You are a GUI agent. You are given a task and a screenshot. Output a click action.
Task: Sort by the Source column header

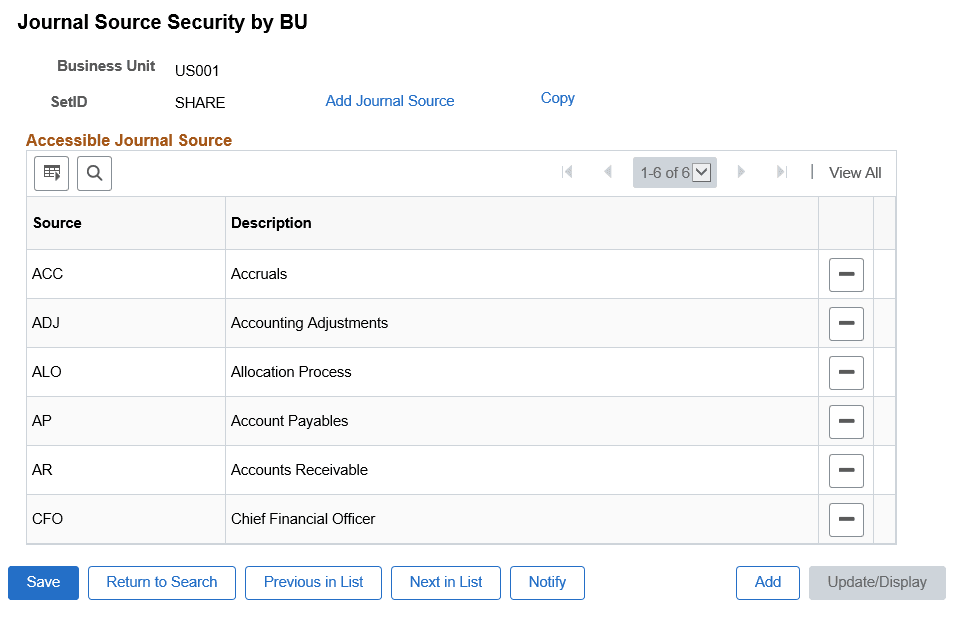tap(57, 223)
